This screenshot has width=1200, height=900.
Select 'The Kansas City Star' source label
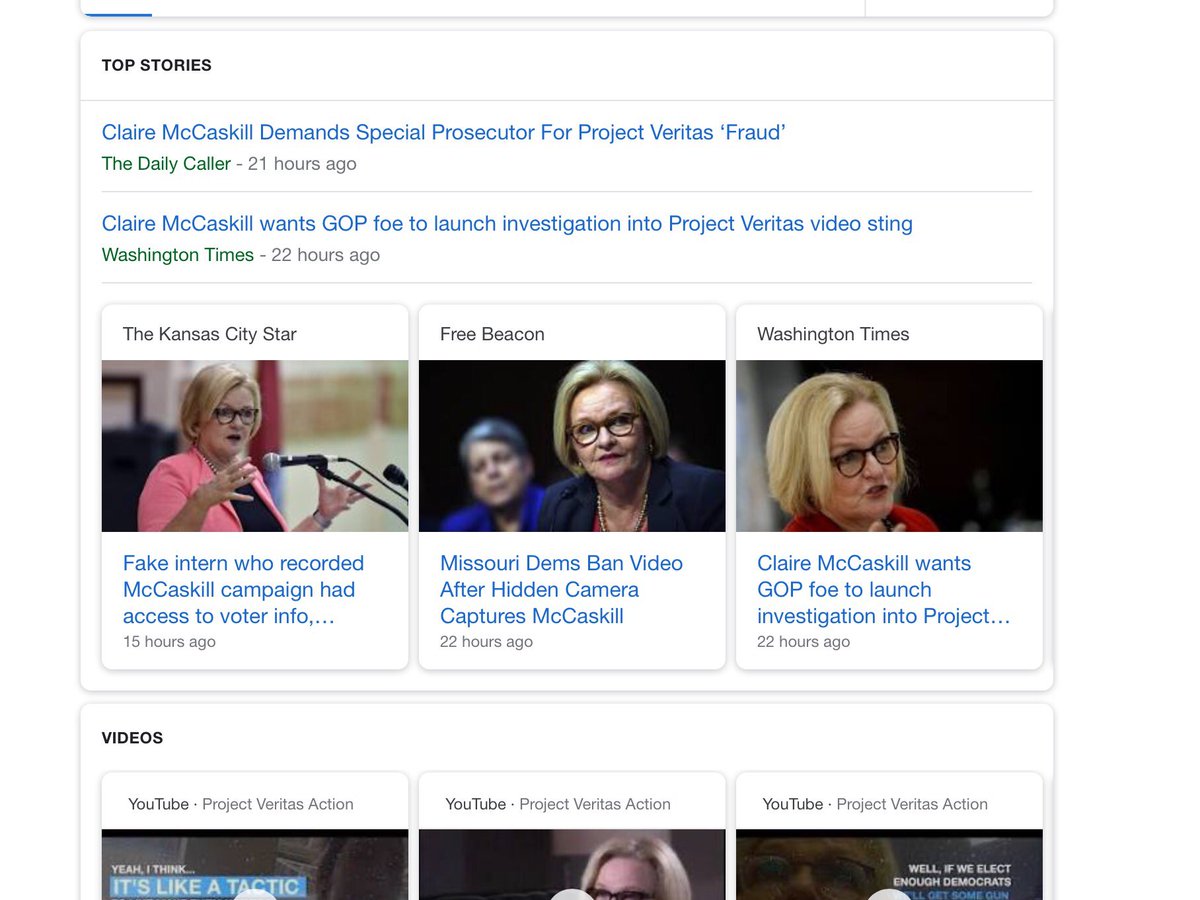pyautogui.click(x=210, y=334)
